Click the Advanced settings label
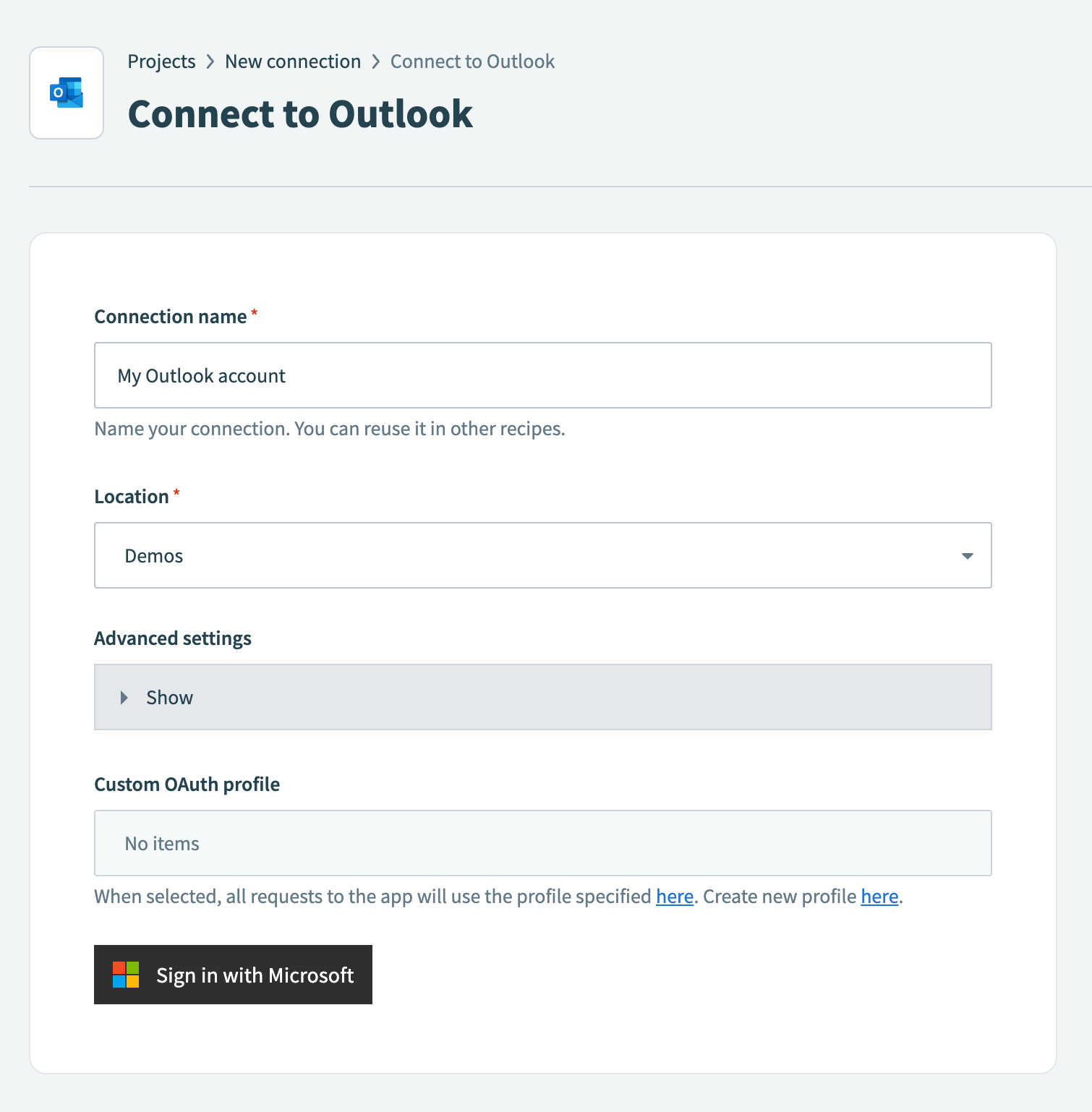Screen dimensions: 1092x1112 [172, 638]
